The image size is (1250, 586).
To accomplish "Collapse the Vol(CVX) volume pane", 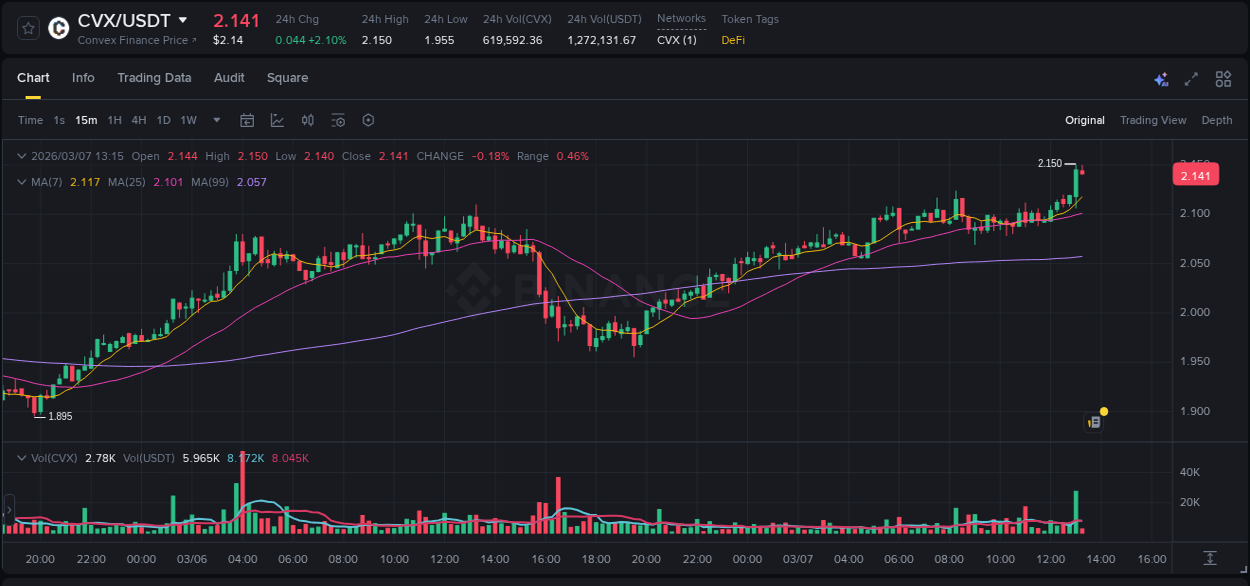I will click(x=20, y=457).
